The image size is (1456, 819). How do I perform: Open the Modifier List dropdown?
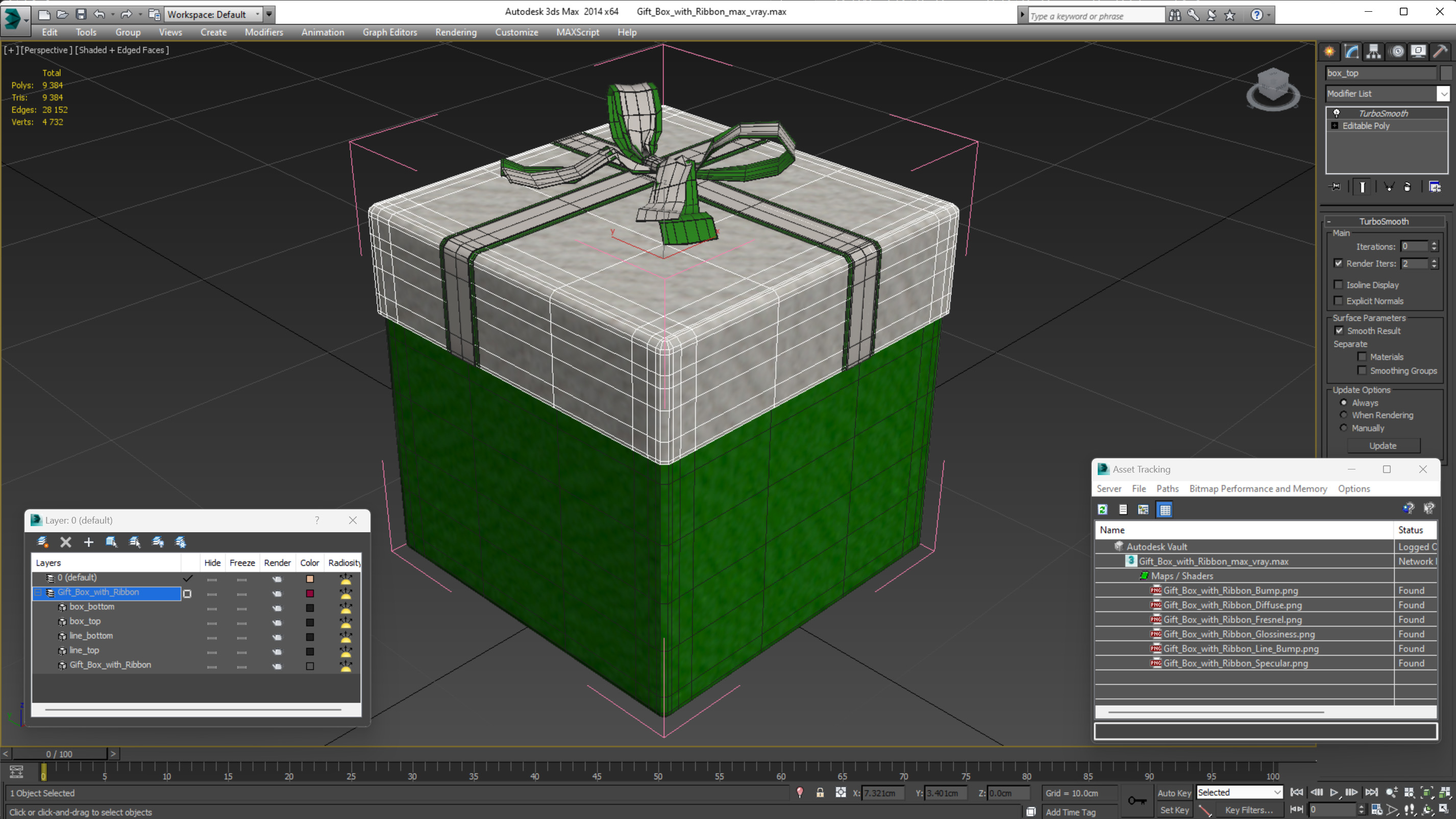[1444, 93]
